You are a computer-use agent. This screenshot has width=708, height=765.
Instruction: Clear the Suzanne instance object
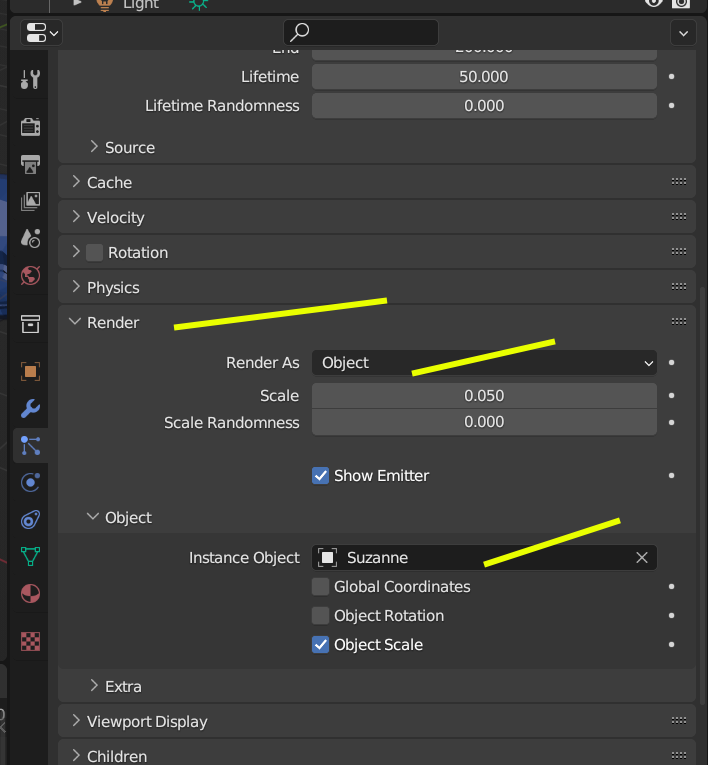[642, 558]
